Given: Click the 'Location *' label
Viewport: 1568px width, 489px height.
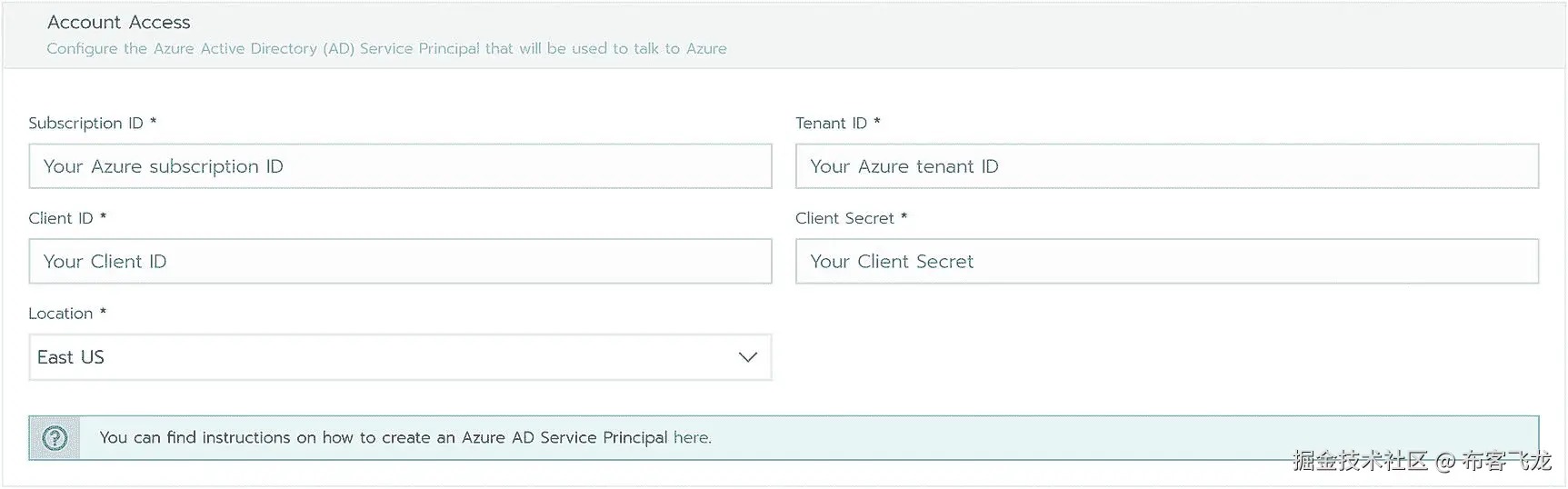Looking at the screenshot, I should click(x=67, y=314).
